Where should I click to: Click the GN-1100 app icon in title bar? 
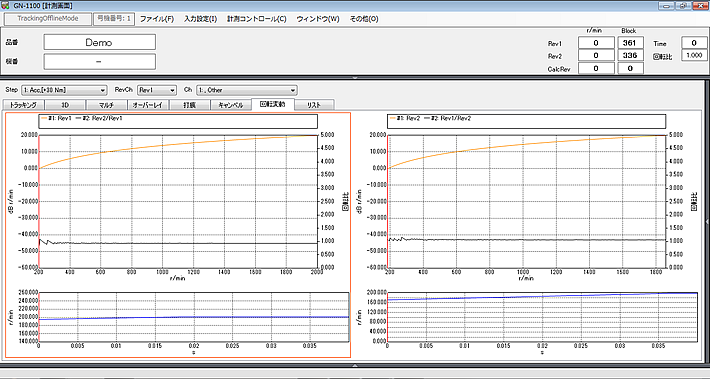tap(6, 5)
